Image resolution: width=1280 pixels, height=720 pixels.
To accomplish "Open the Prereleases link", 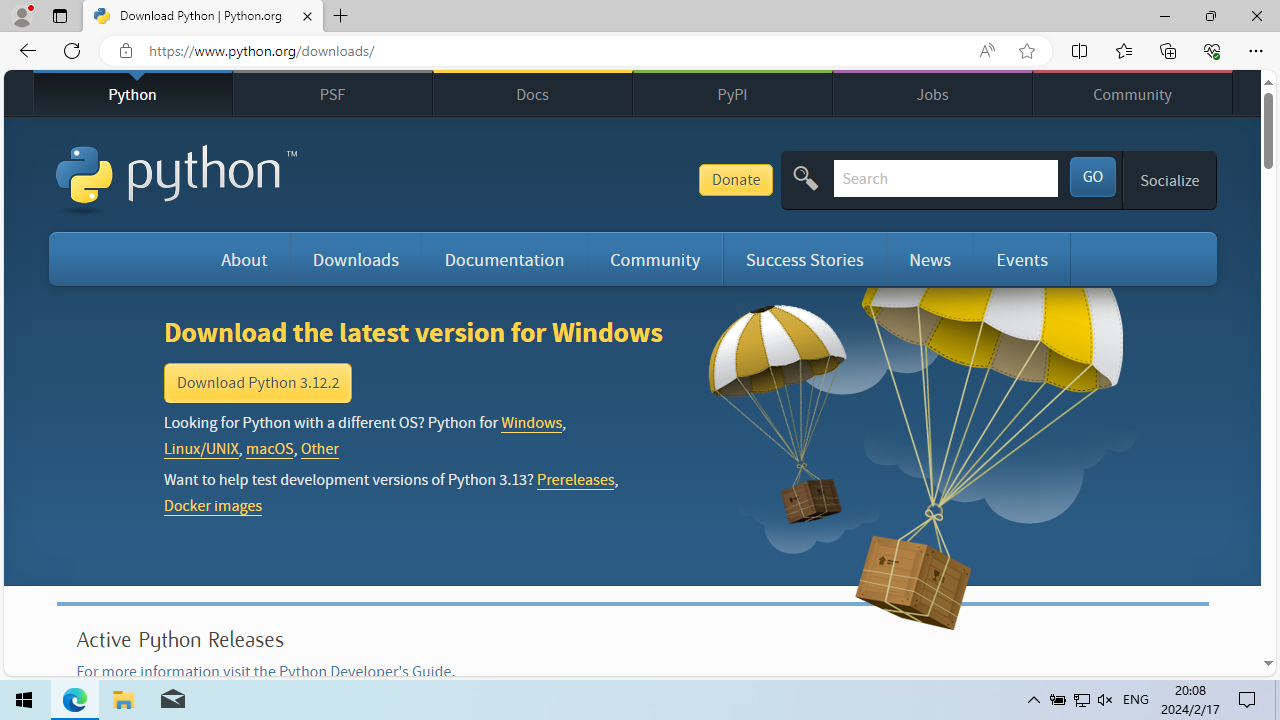I will (x=576, y=480).
